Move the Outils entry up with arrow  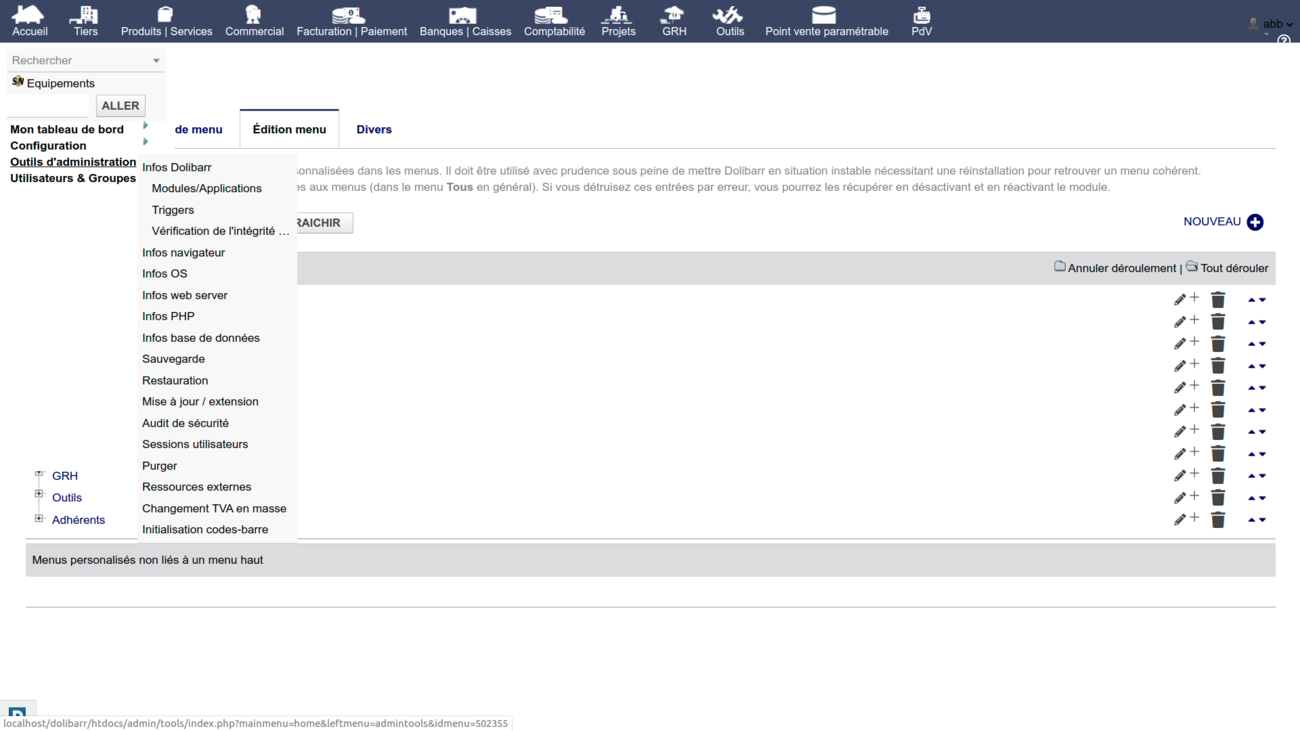point(1251,497)
